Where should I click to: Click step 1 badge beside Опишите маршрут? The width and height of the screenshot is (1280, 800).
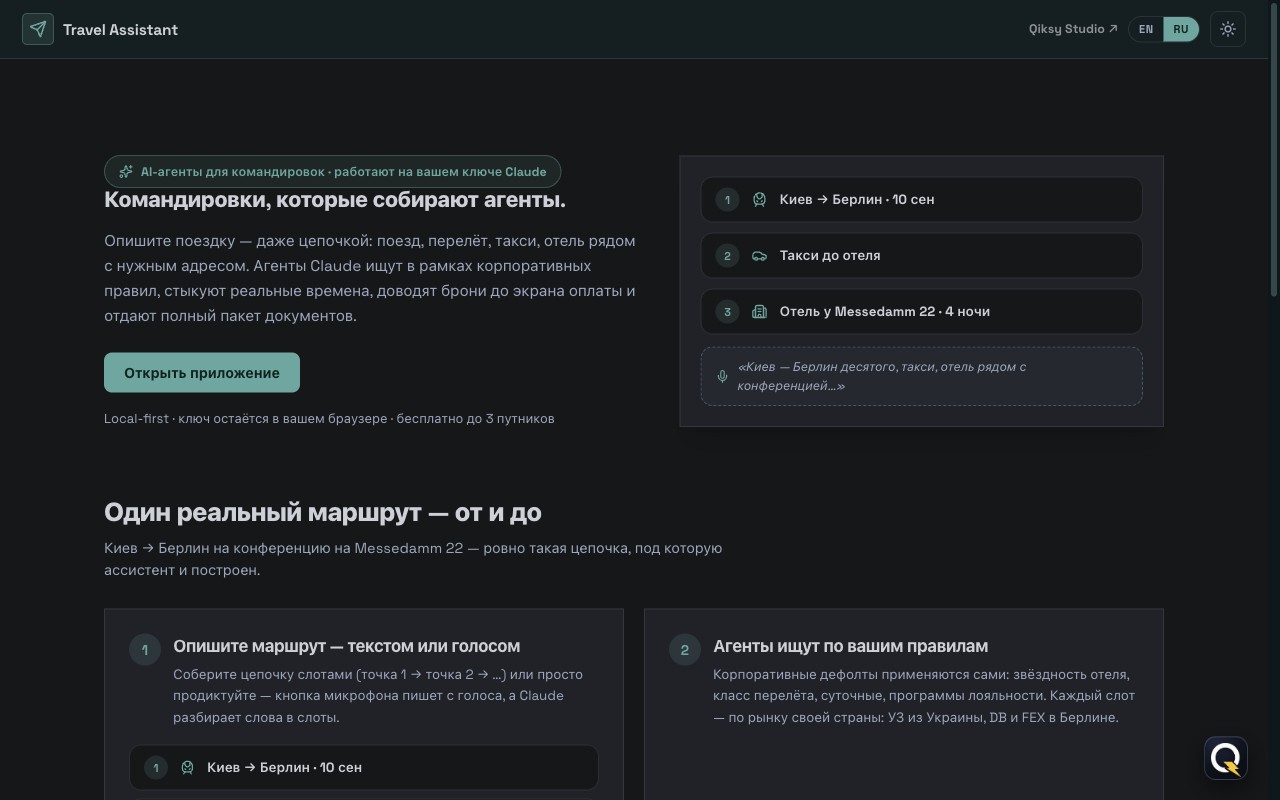click(x=145, y=649)
